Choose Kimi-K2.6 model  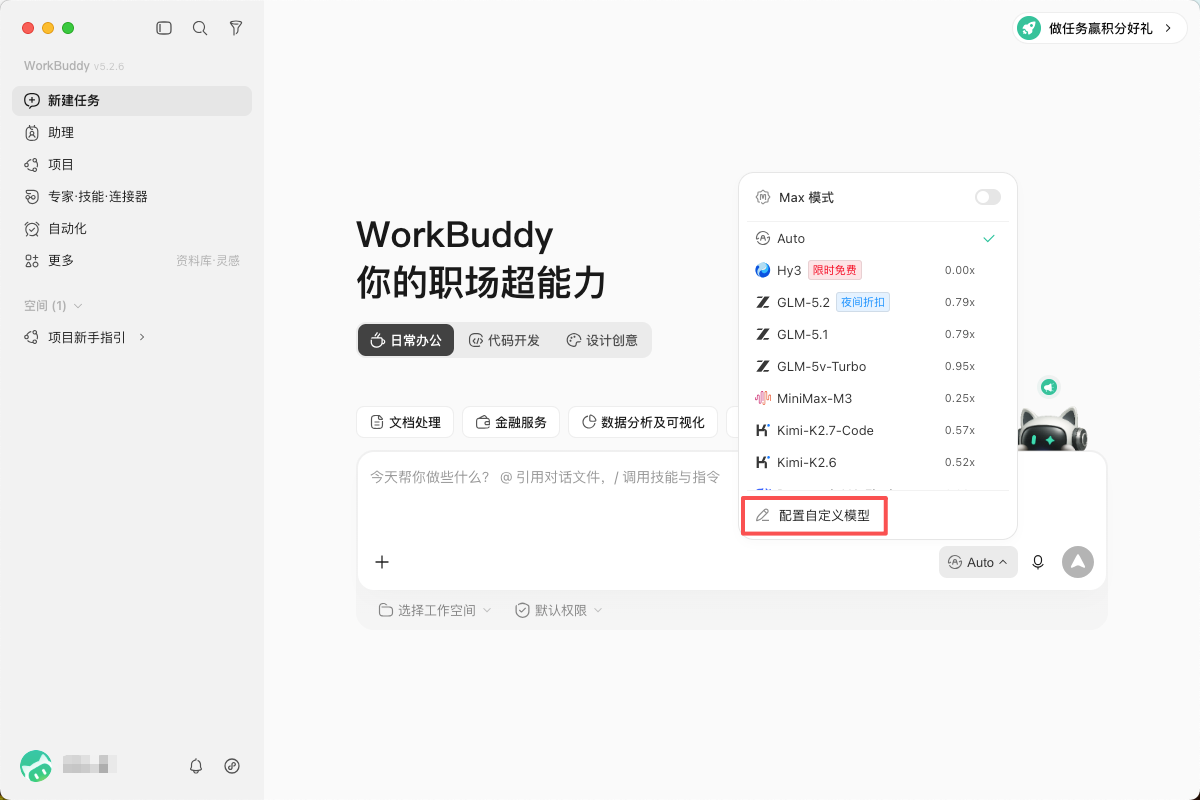877,462
